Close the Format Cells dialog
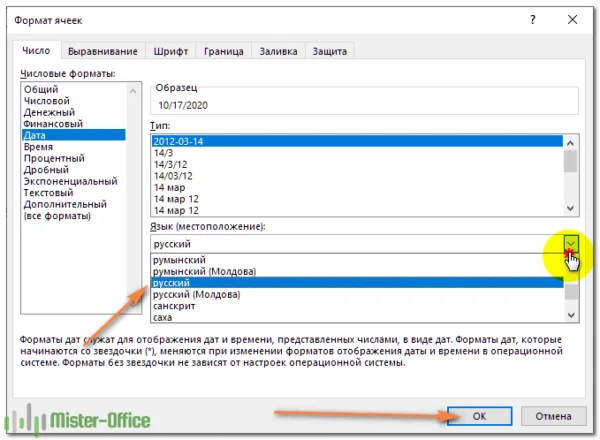This screenshot has height=440, width=600. pyautogui.click(x=571, y=17)
